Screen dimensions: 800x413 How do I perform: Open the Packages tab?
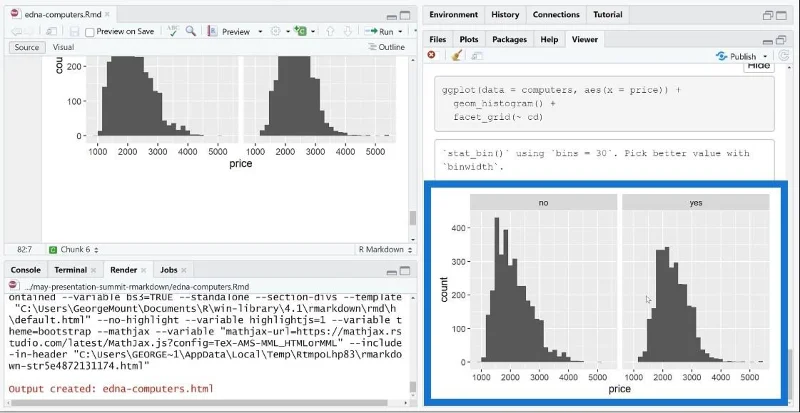pyautogui.click(x=509, y=39)
